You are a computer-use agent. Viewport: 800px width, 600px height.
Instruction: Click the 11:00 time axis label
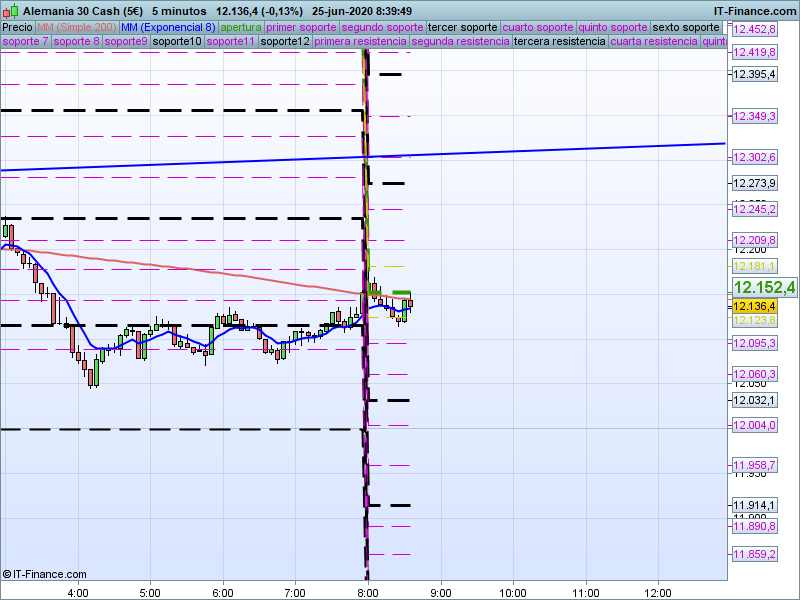coord(586,593)
